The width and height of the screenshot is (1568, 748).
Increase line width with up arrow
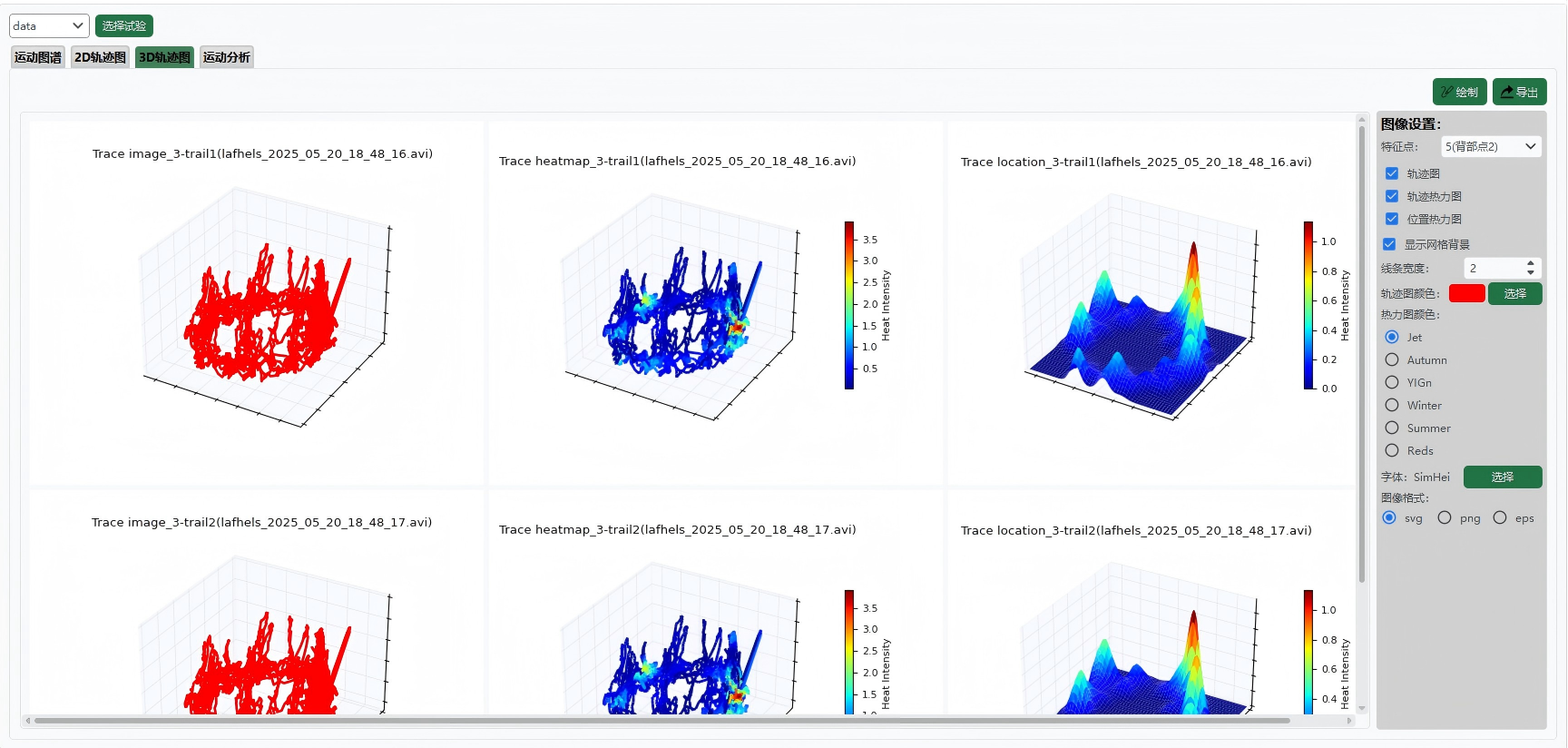point(1531,263)
